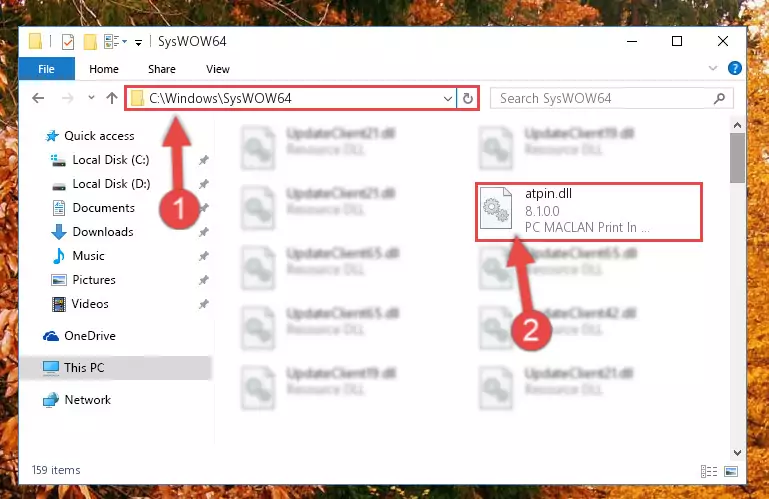Go forward with the Forward arrow

tap(67, 98)
